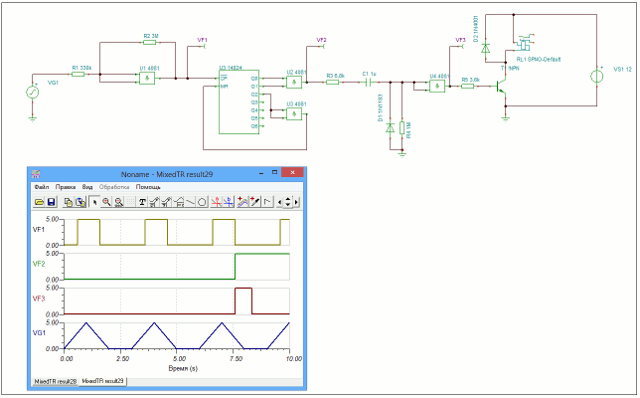Click the zoom out magnifier icon
This screenshot has width=640, height=398.
119,202
